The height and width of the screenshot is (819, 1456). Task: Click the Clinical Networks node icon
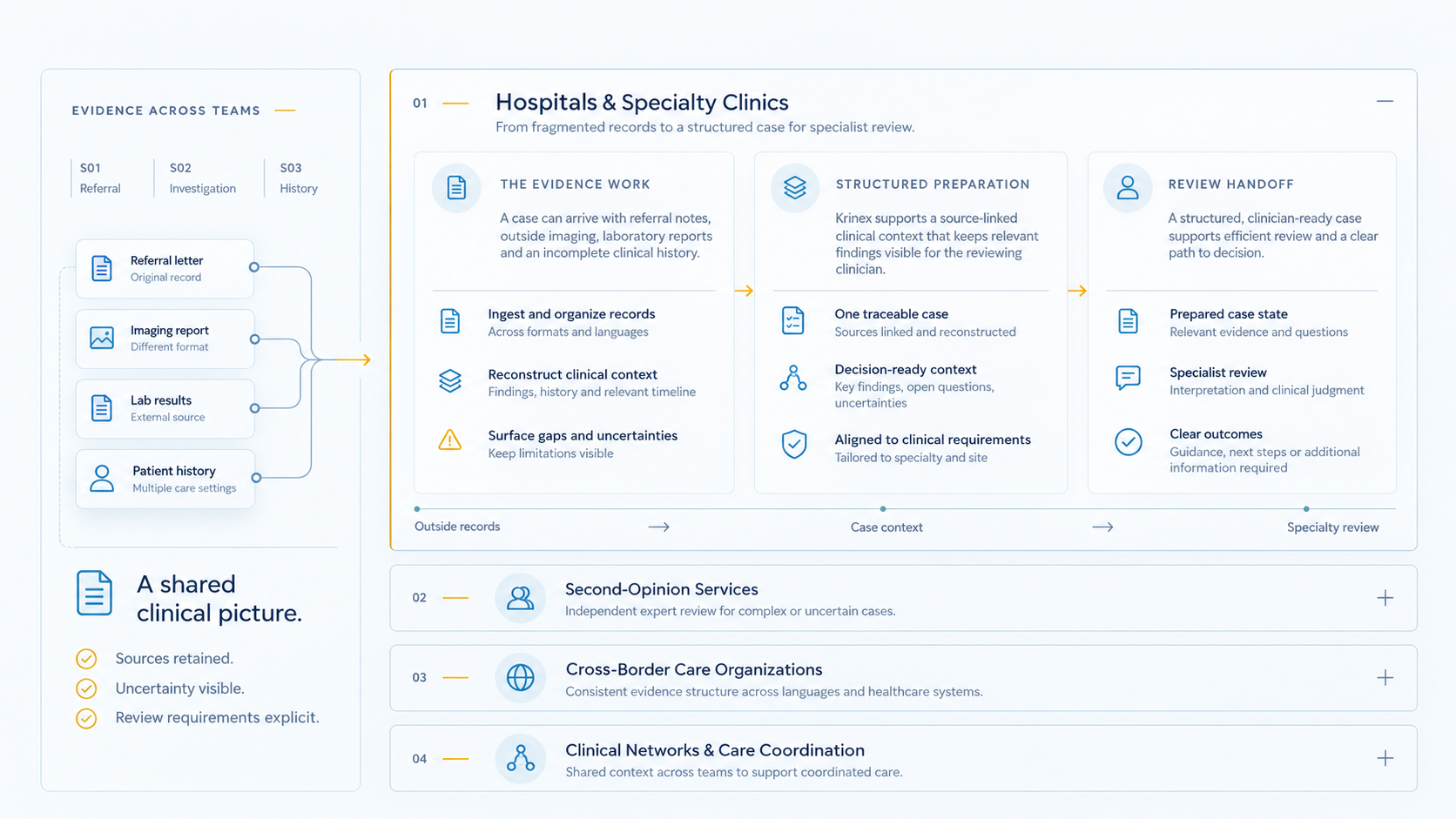[x=520, y=758]
